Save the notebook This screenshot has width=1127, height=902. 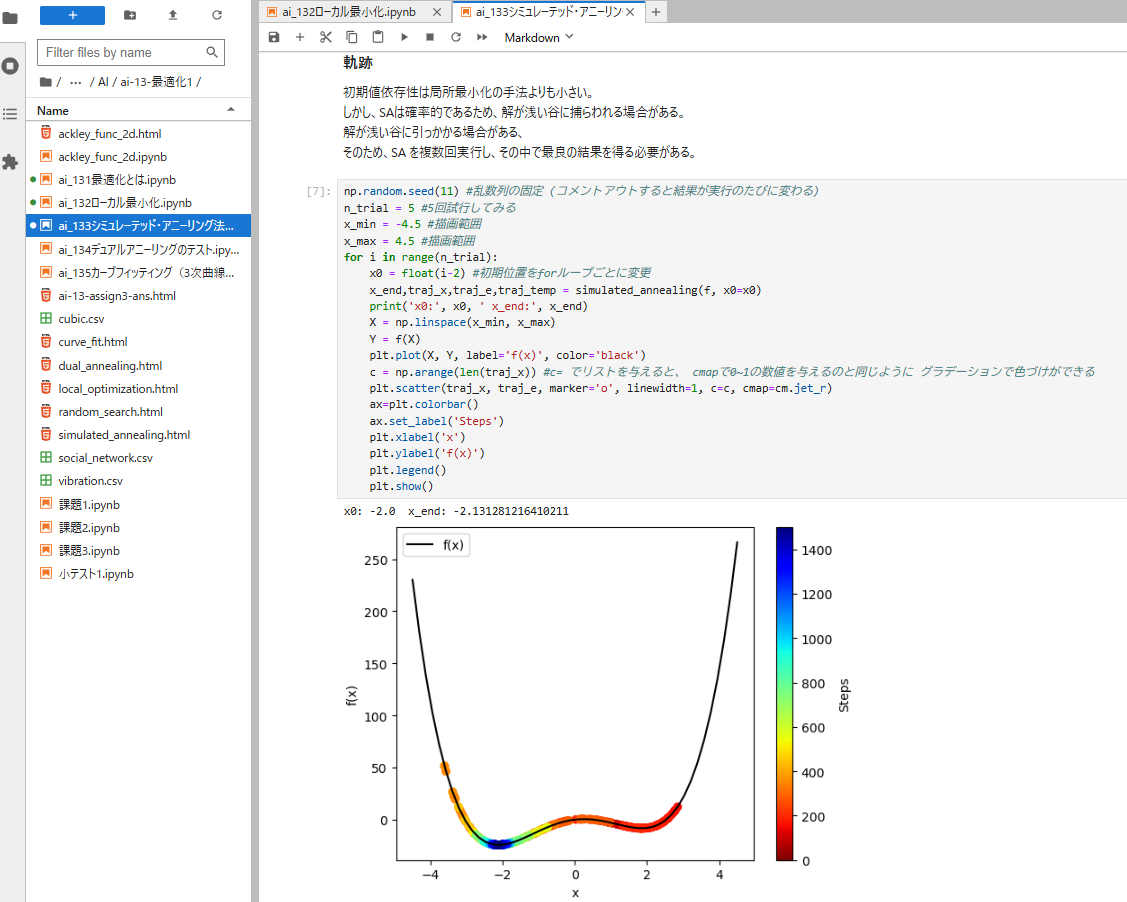[274, 37]
